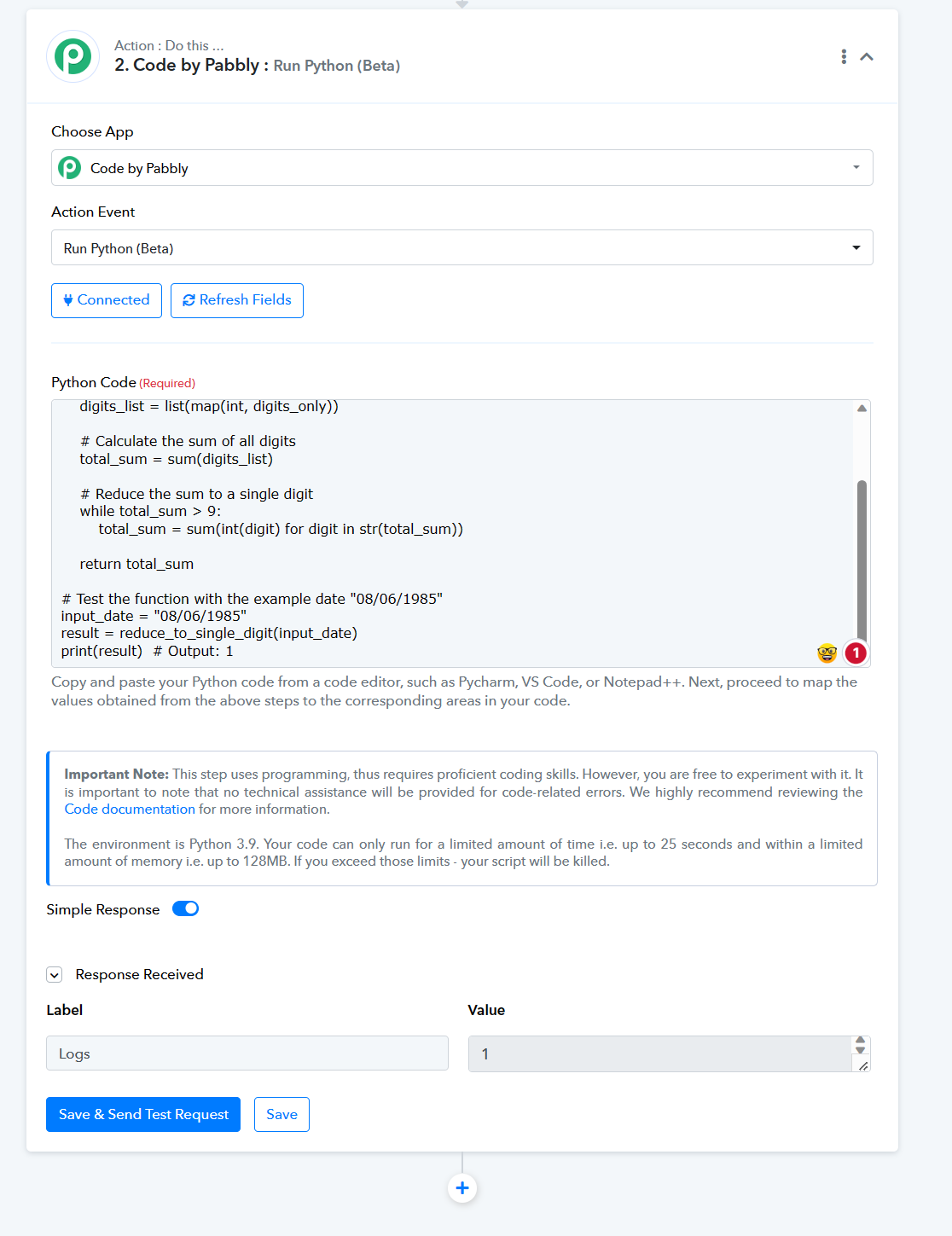Open the Choose App dropdown
The image size is (952, 1236).
[461, 168]
